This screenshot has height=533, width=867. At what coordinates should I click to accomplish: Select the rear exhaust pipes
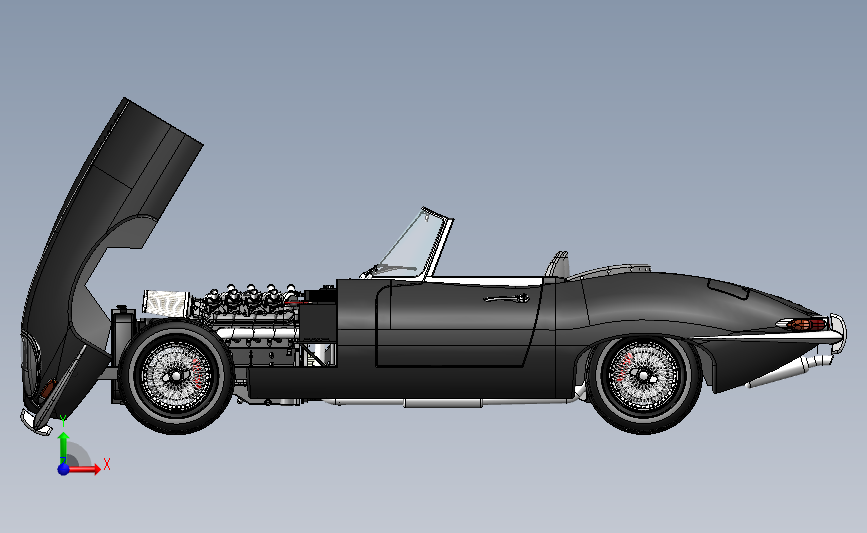click(x=790, y=370)
